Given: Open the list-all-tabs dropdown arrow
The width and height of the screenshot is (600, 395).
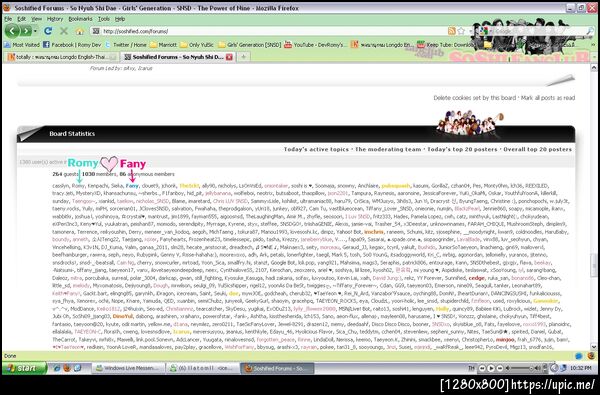Looking at the screenshot, I should tap(595, 57).
